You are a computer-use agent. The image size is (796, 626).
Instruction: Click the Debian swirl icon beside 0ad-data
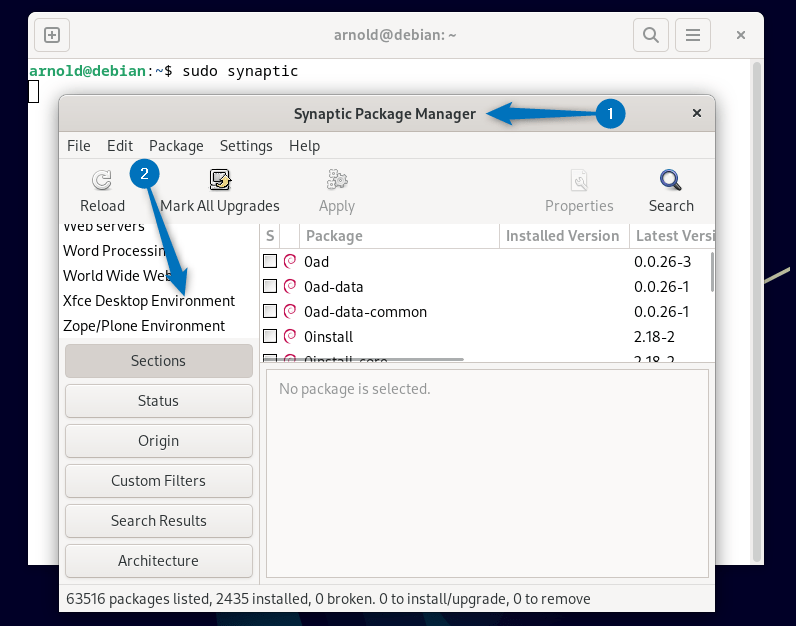tap(290, 286)
